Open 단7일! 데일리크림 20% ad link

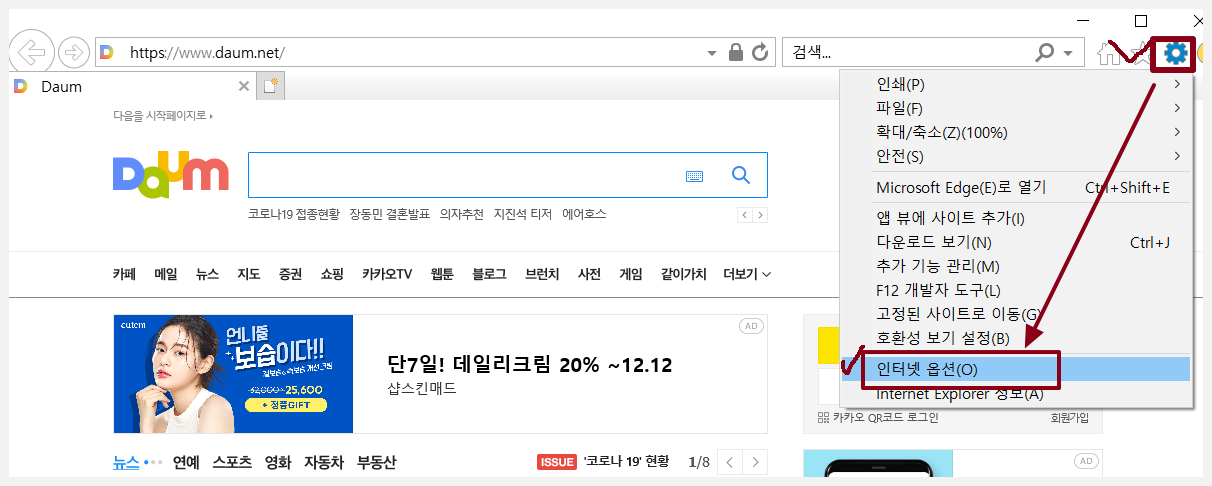click(x=531, y=364)
